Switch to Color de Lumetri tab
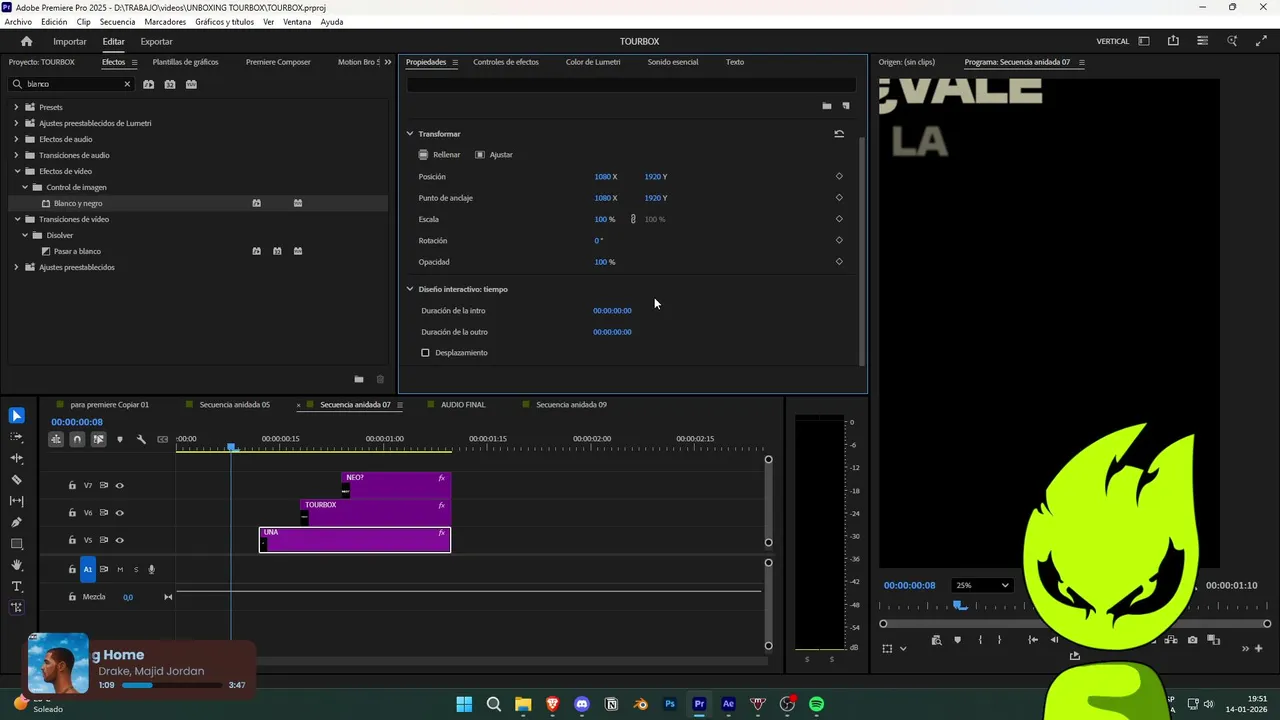This screenshot has height=720, width=1280. (x=593, y=62)
